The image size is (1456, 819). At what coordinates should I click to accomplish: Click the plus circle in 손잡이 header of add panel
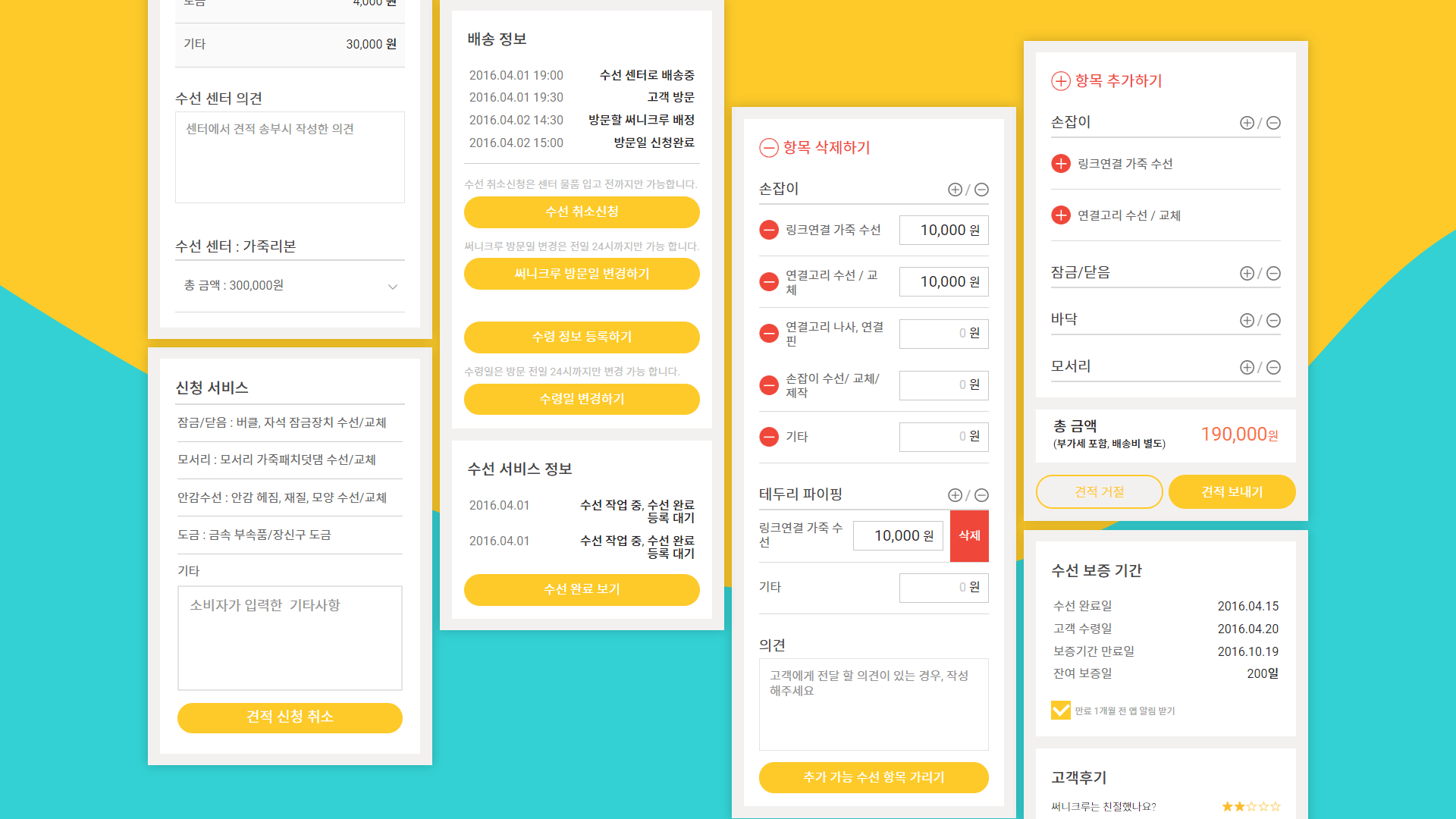[1247, 123]
